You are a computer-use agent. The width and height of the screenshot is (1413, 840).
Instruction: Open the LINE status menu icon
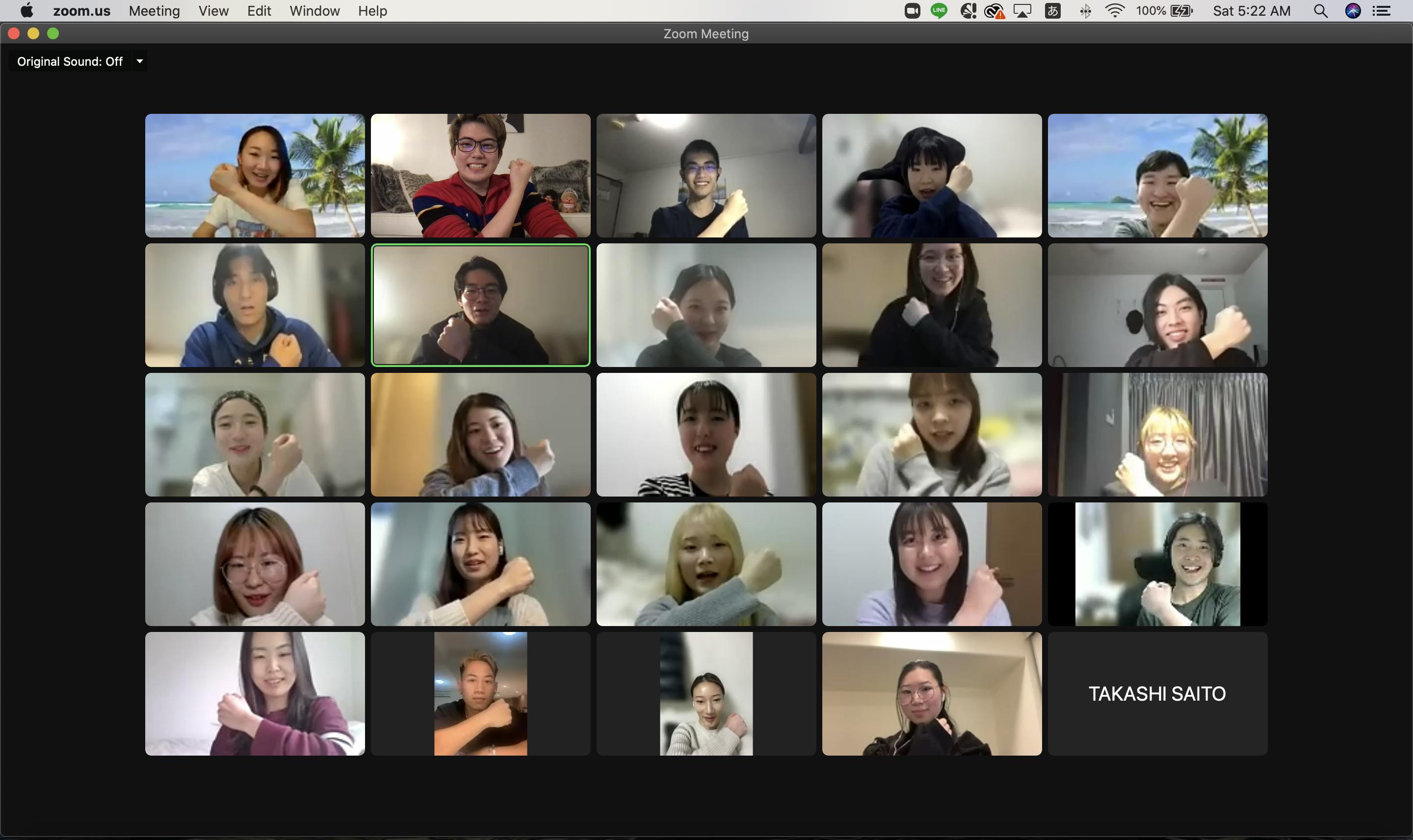click(939, 11)
